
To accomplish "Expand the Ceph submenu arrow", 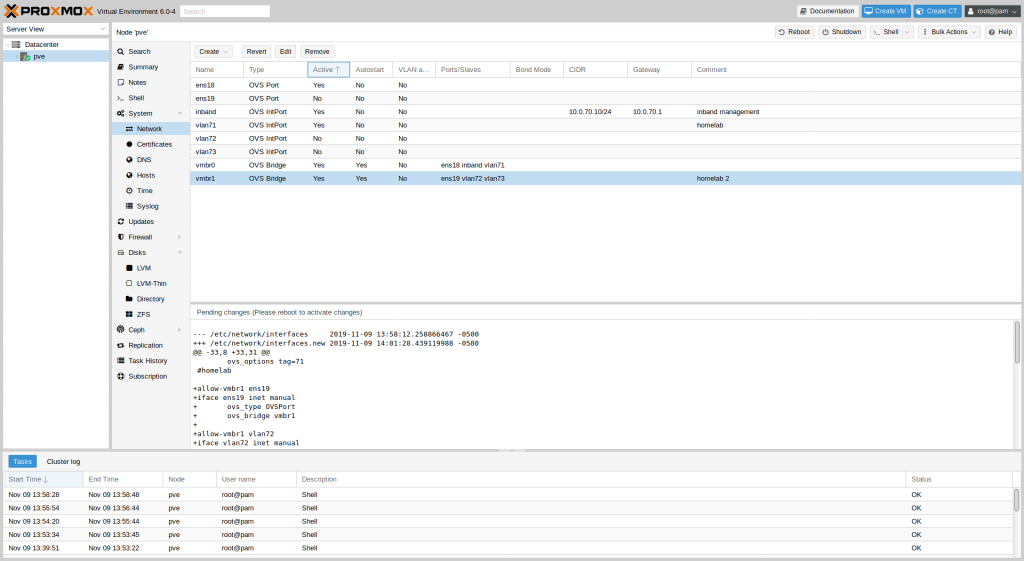I will pyautogui.click(x=180, y=330).
